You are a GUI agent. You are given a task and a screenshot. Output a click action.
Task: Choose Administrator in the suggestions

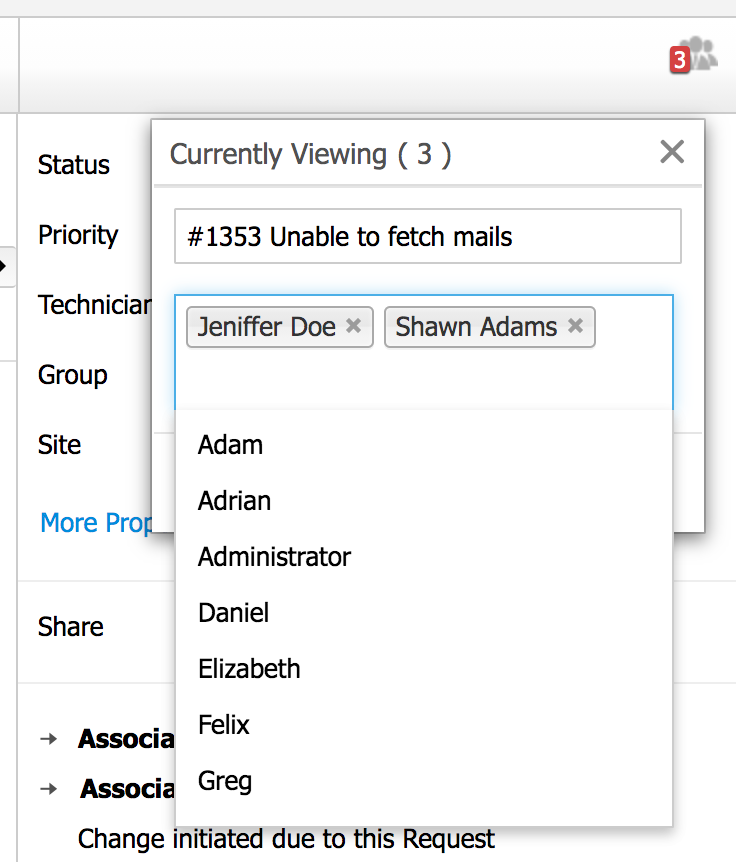coord(275,557)
